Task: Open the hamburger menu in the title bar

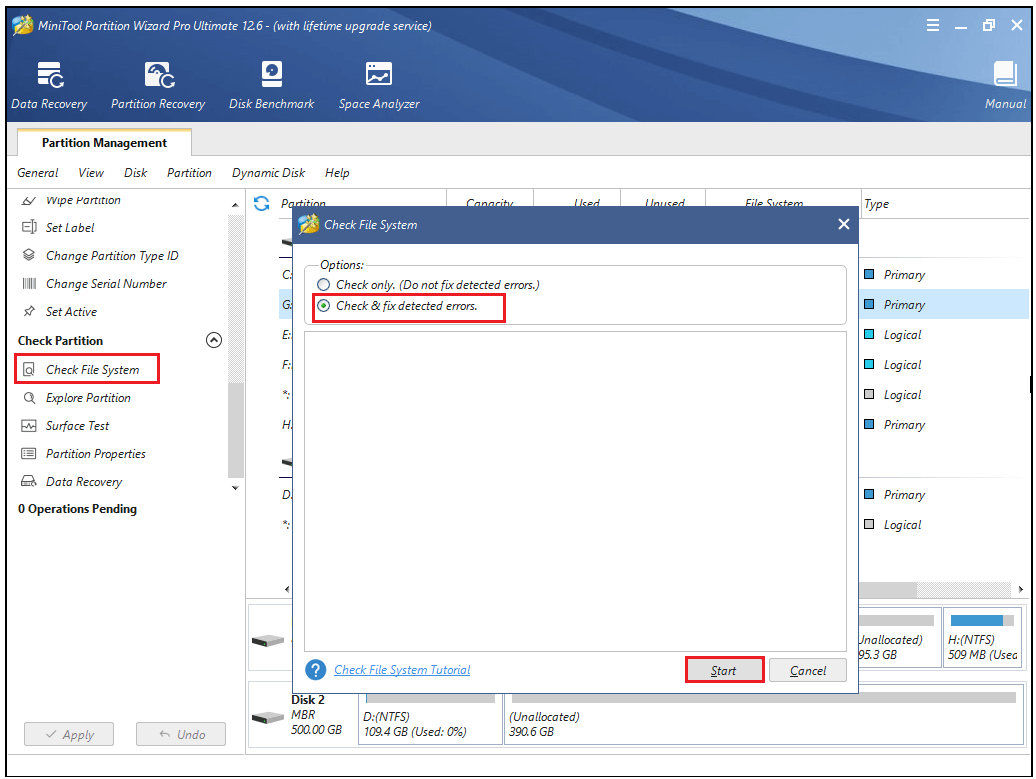Action: 933,25
